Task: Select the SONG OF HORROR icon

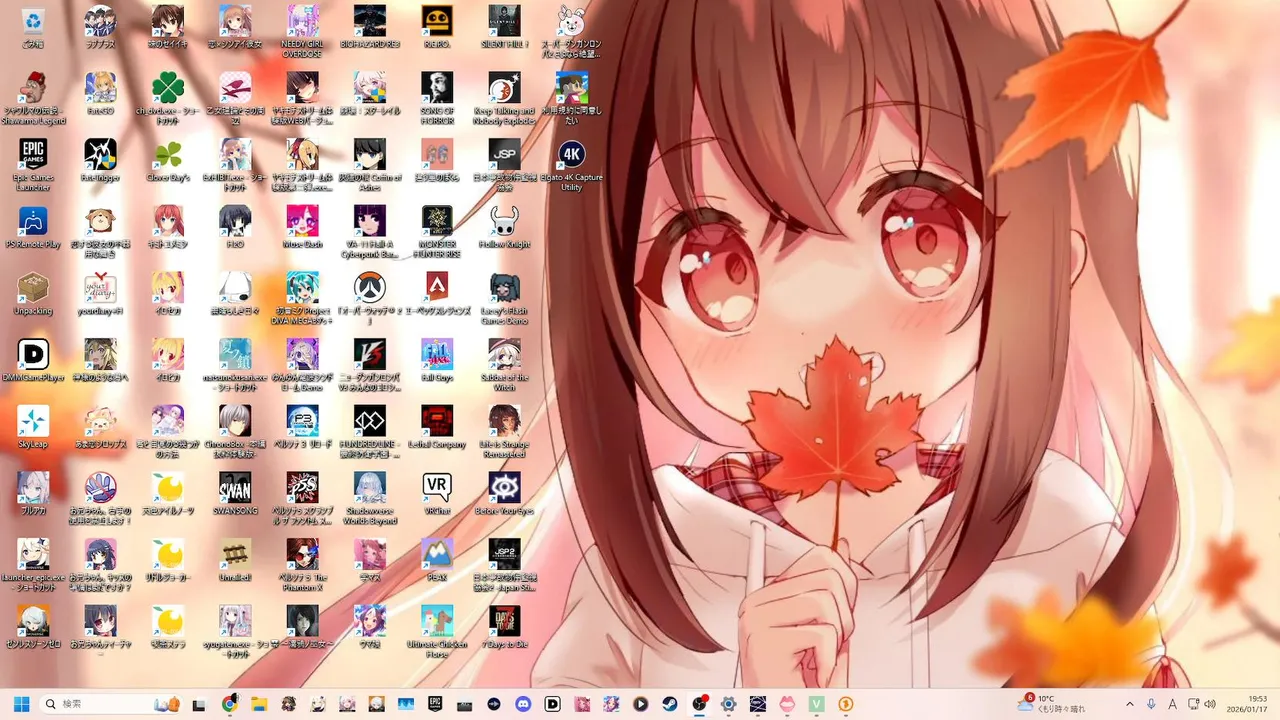Action: 436,99
